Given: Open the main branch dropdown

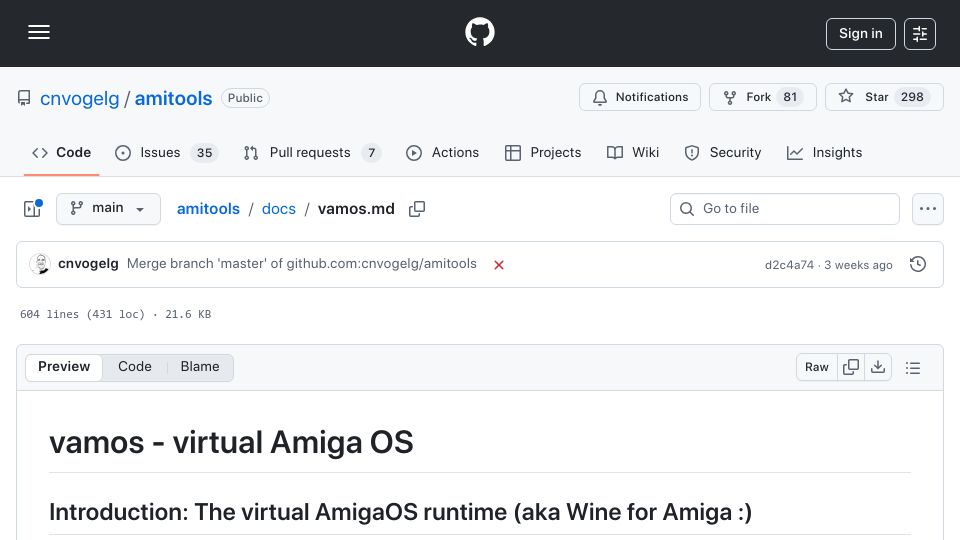Looking at the screenshot, I should pyautogui.click(x=108, y=209).
